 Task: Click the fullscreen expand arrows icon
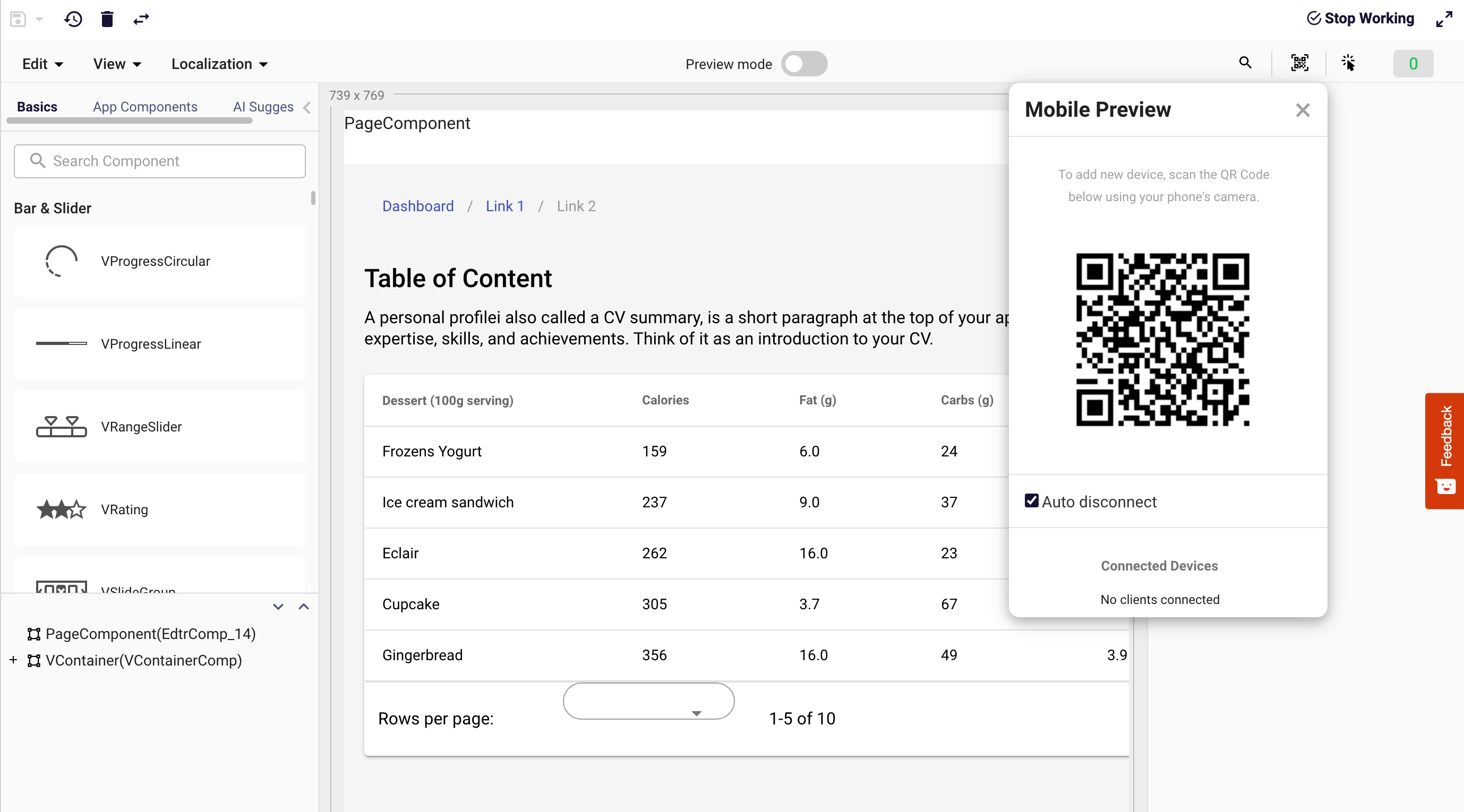1443,19
